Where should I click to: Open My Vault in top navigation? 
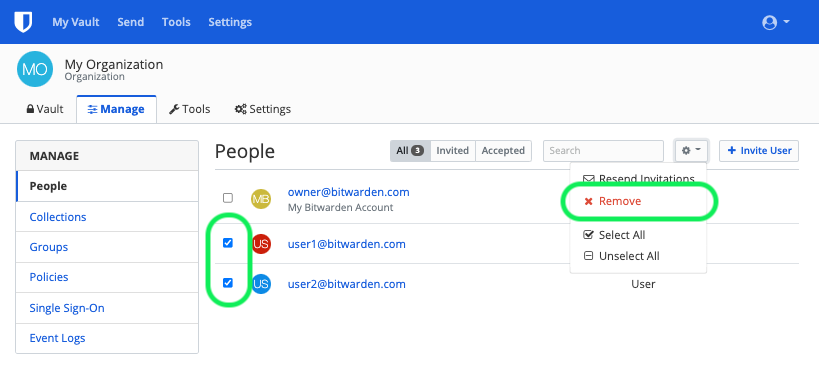(76, 22)
